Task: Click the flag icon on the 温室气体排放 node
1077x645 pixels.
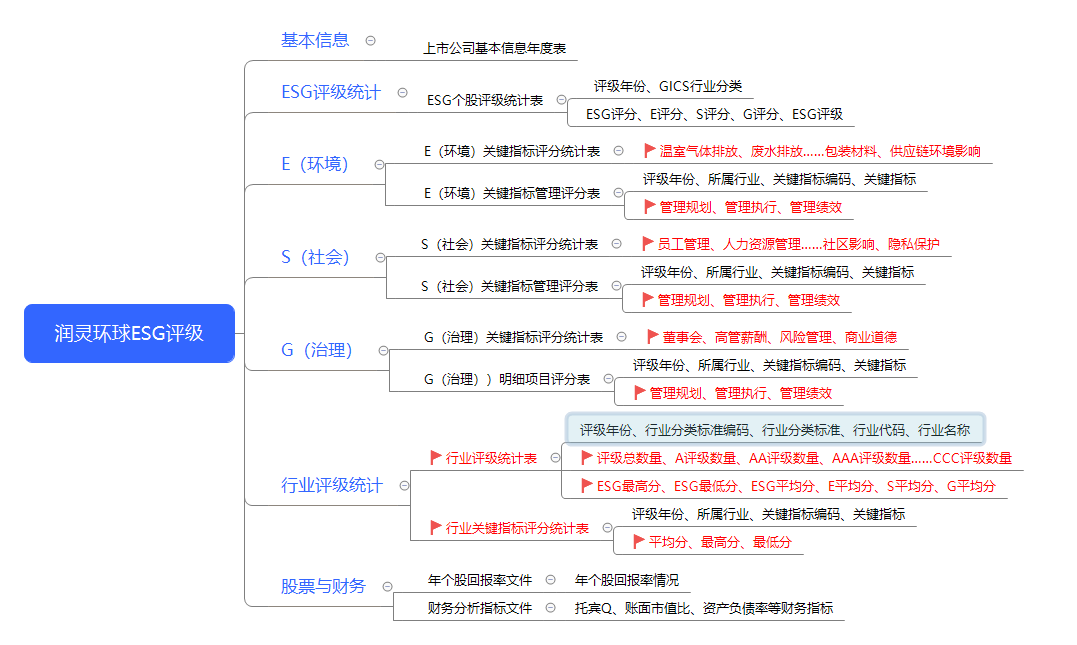Action: (x=648, y=151)
